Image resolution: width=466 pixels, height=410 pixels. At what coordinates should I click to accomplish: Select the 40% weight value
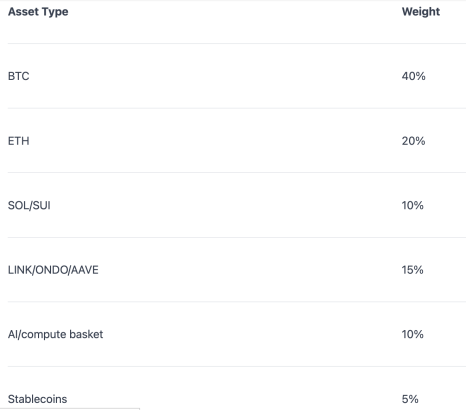click(x=413, y=76)
